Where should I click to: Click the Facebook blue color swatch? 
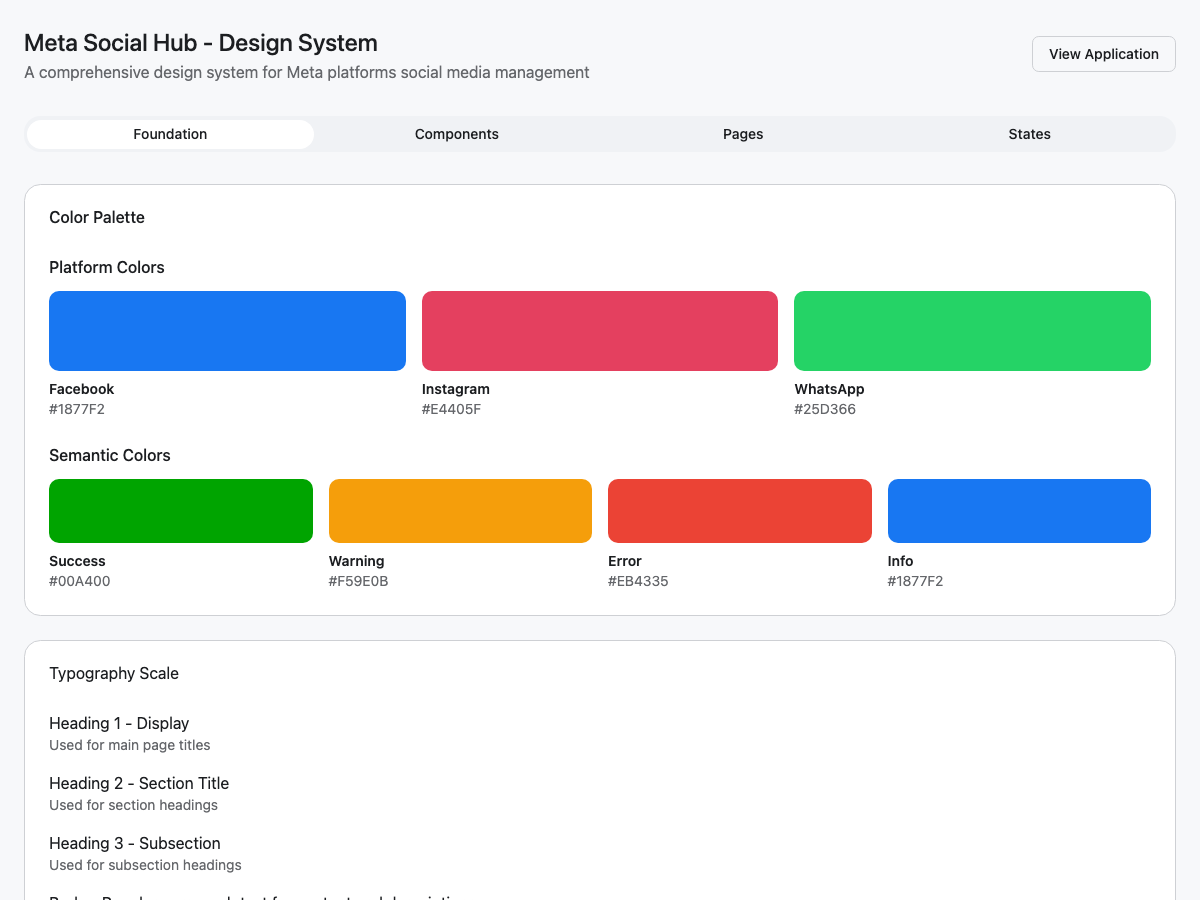(227, 331)
